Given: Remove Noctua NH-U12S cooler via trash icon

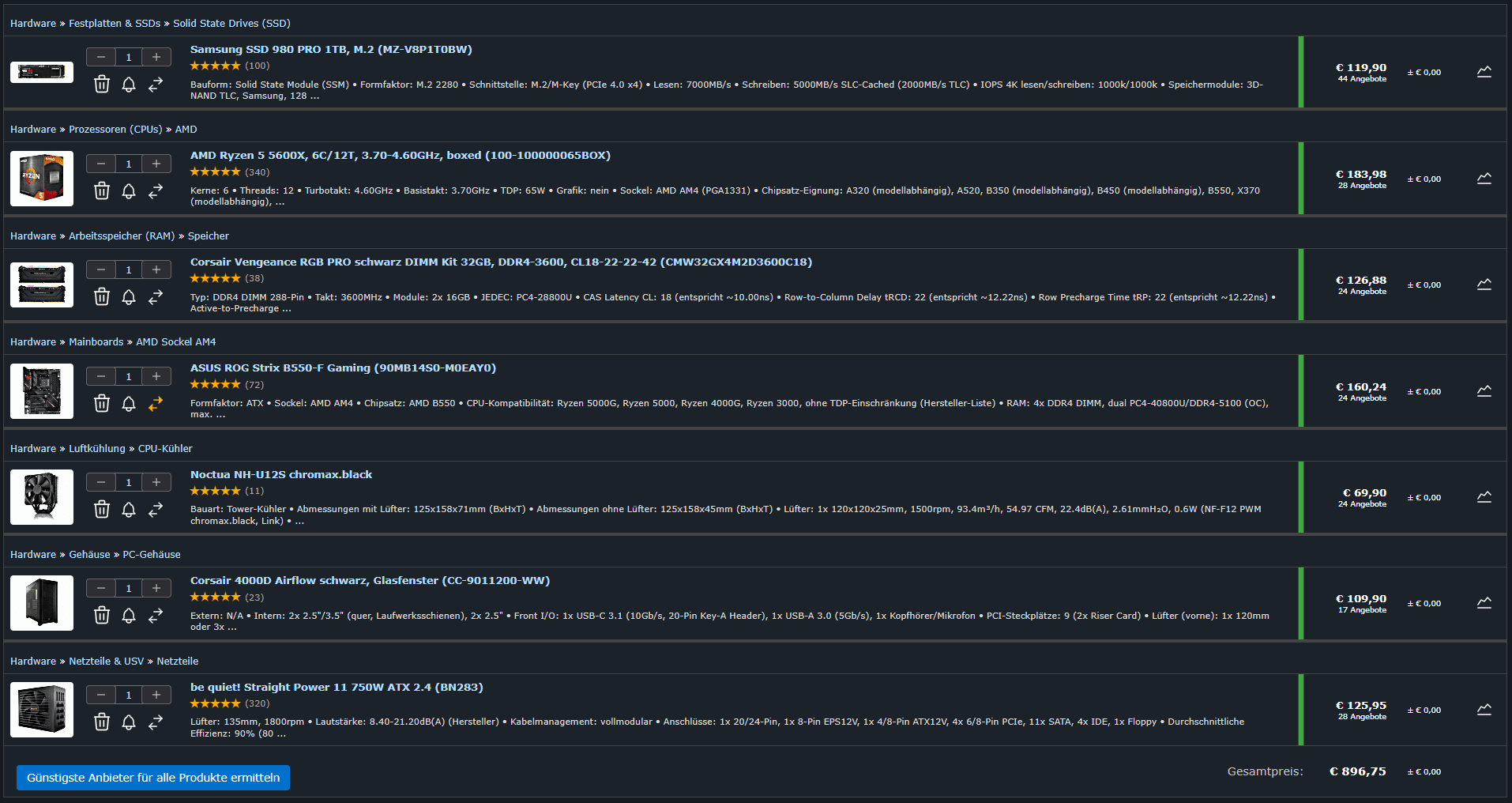Looking at the screenshot, I should (102, 510).
